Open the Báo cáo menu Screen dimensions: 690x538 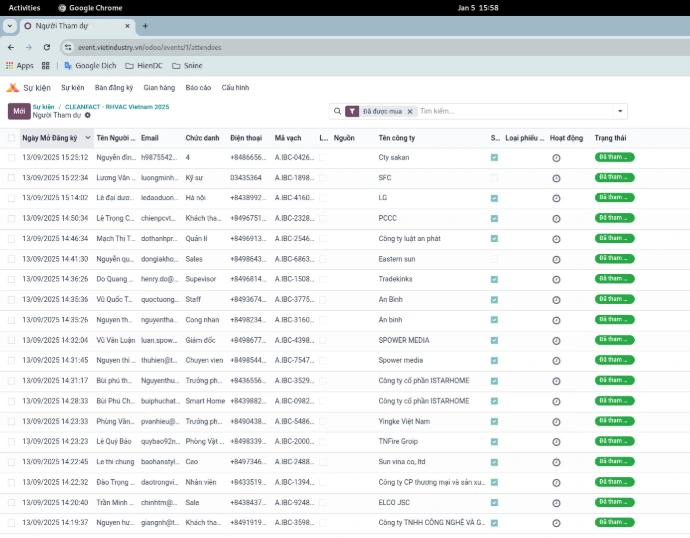[x=198, y=88]
